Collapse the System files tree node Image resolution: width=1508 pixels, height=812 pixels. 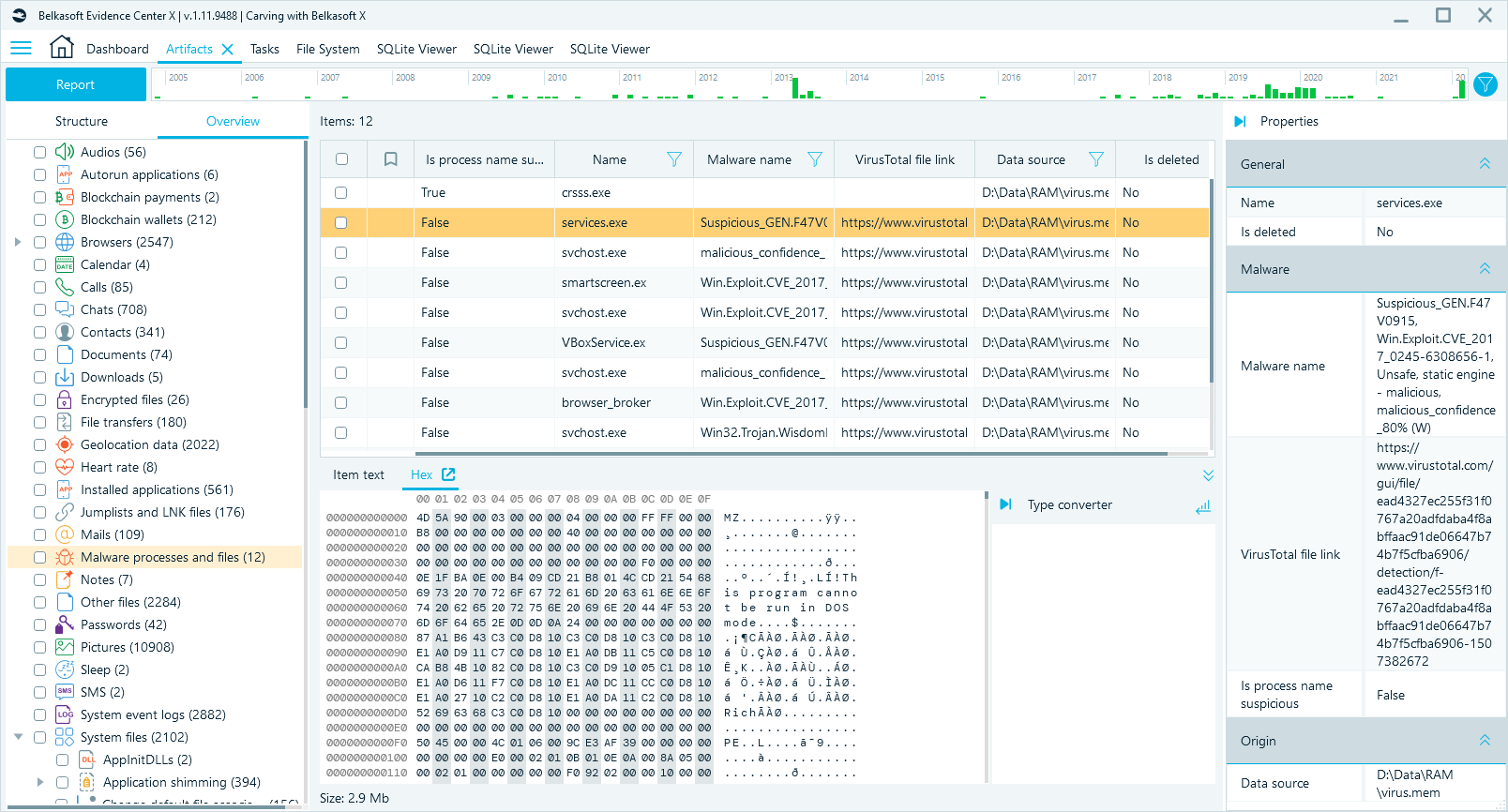coord(18,737)
